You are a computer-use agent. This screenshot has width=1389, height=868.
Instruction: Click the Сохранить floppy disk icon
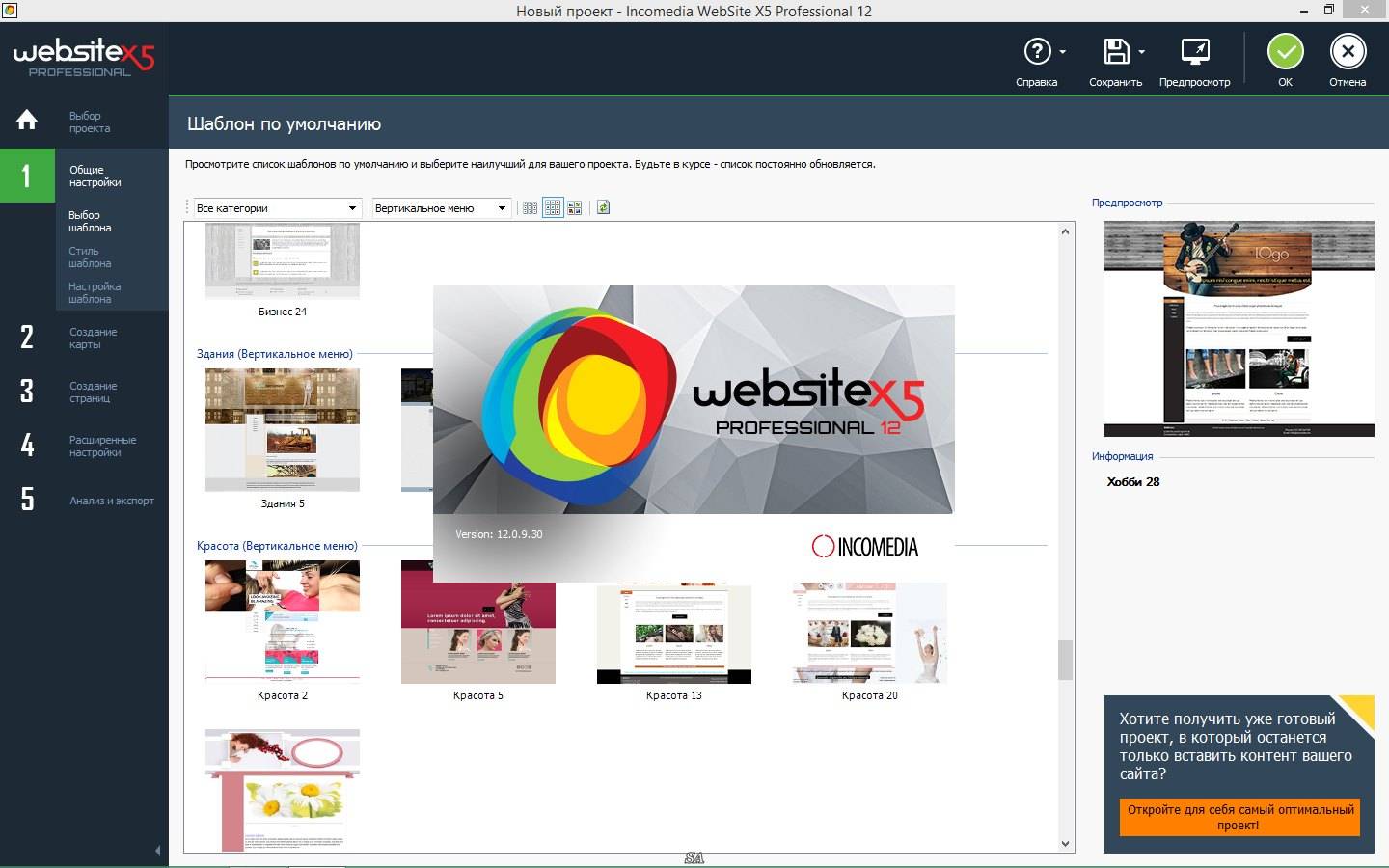(x=1116, y=51)
